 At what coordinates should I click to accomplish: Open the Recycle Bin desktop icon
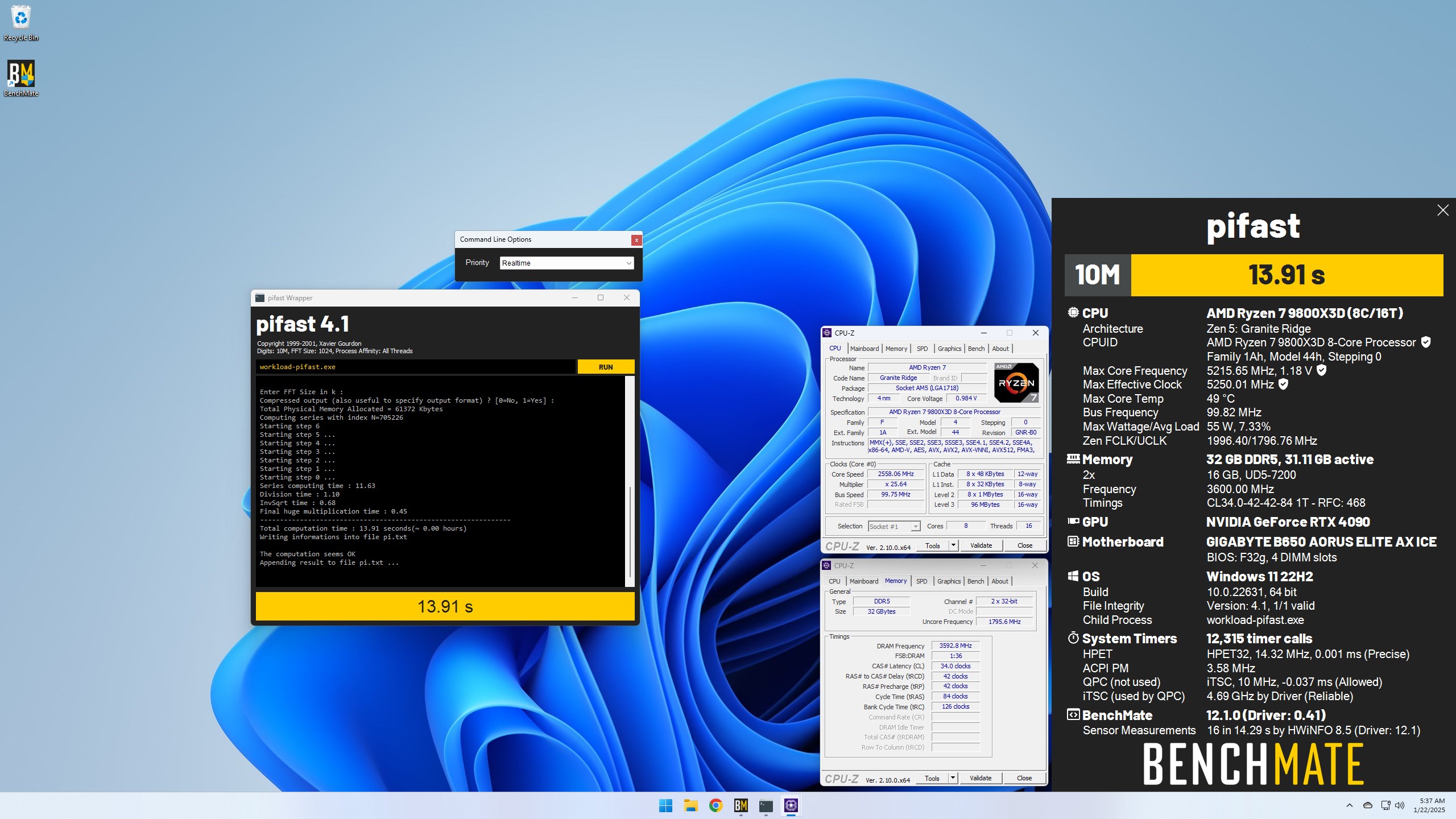[x=21, y=23]
